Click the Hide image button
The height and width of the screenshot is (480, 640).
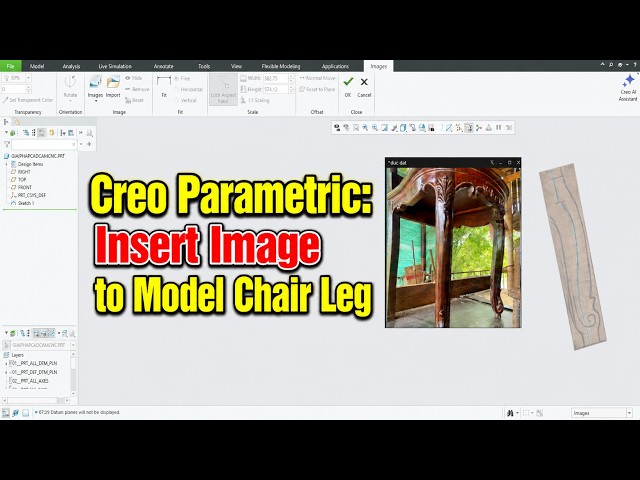(x=134, y=78)
